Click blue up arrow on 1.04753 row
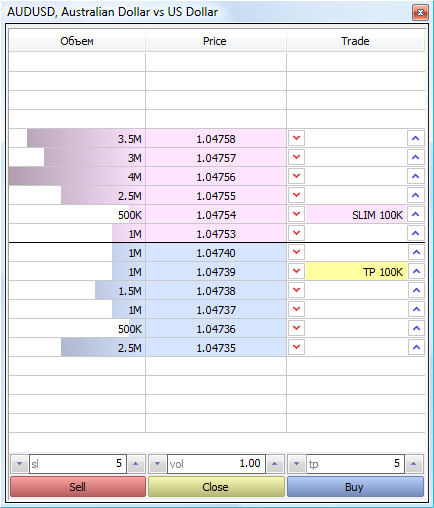This screenshot has width=434, height=508. coord(416,233)
